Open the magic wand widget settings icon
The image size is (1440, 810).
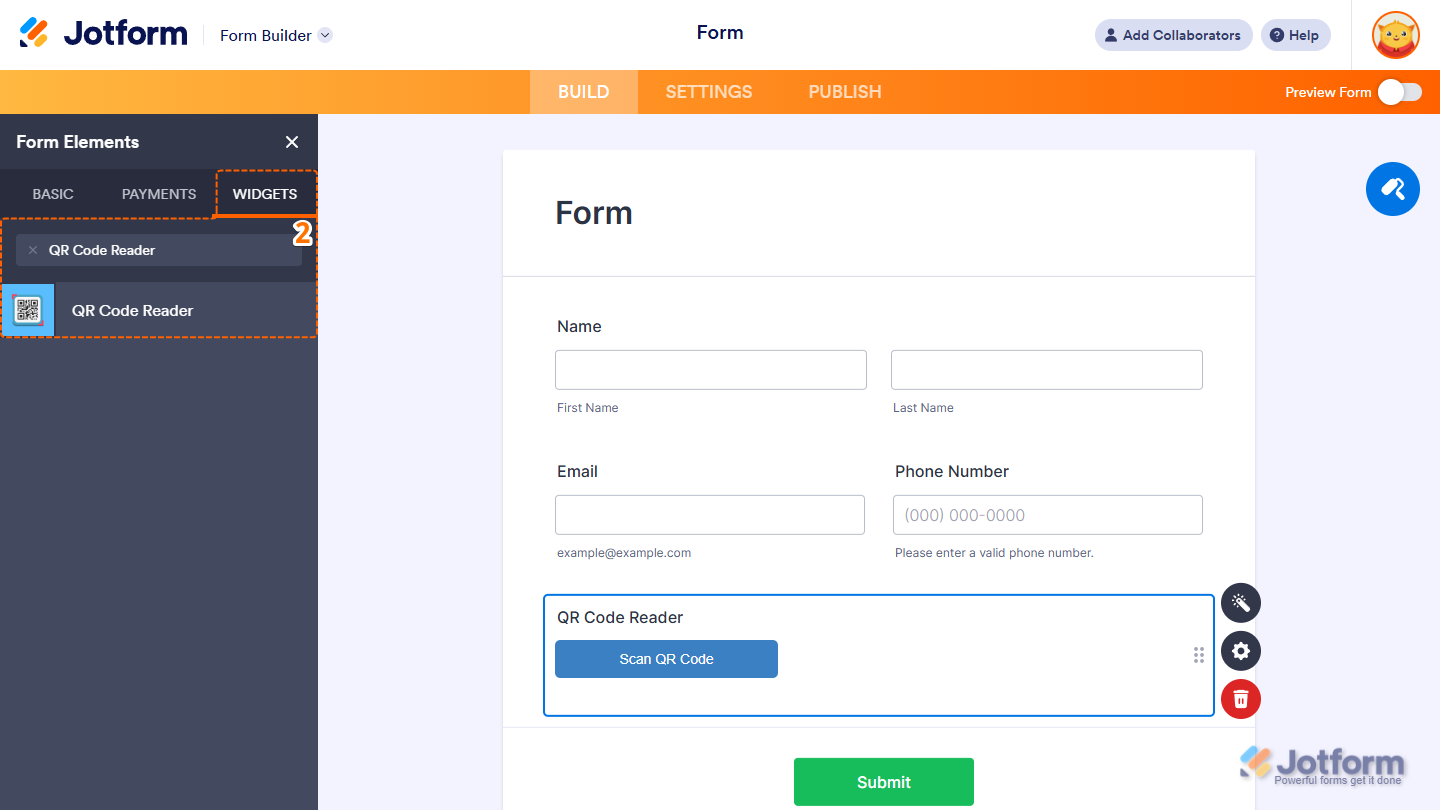[x=1240, y=602]
